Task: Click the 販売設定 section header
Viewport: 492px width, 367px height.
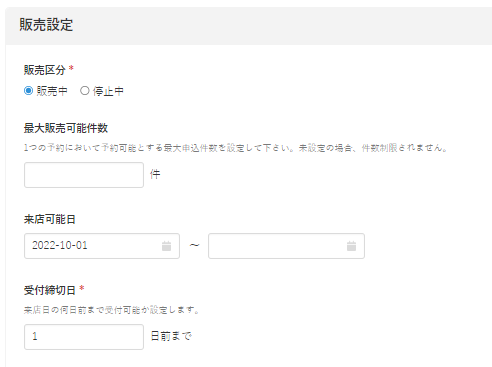Action: click(46, 25)
